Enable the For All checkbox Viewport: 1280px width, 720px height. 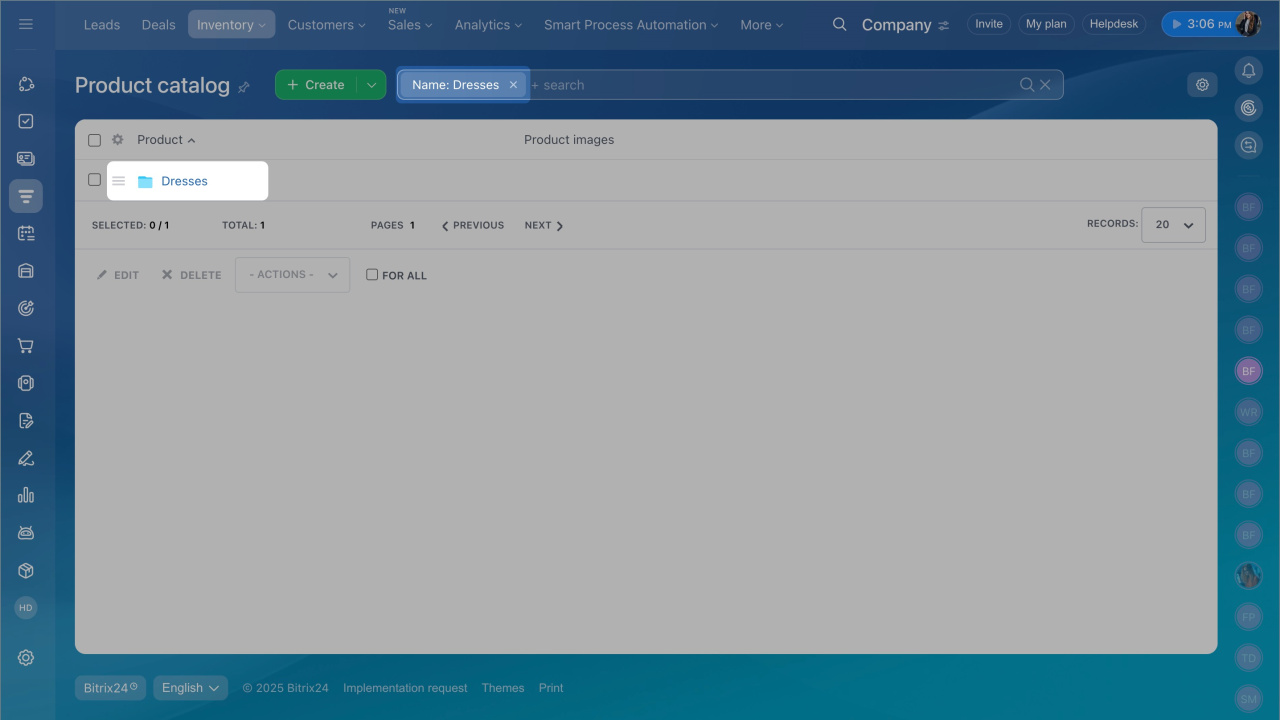(x=372, y=275)
